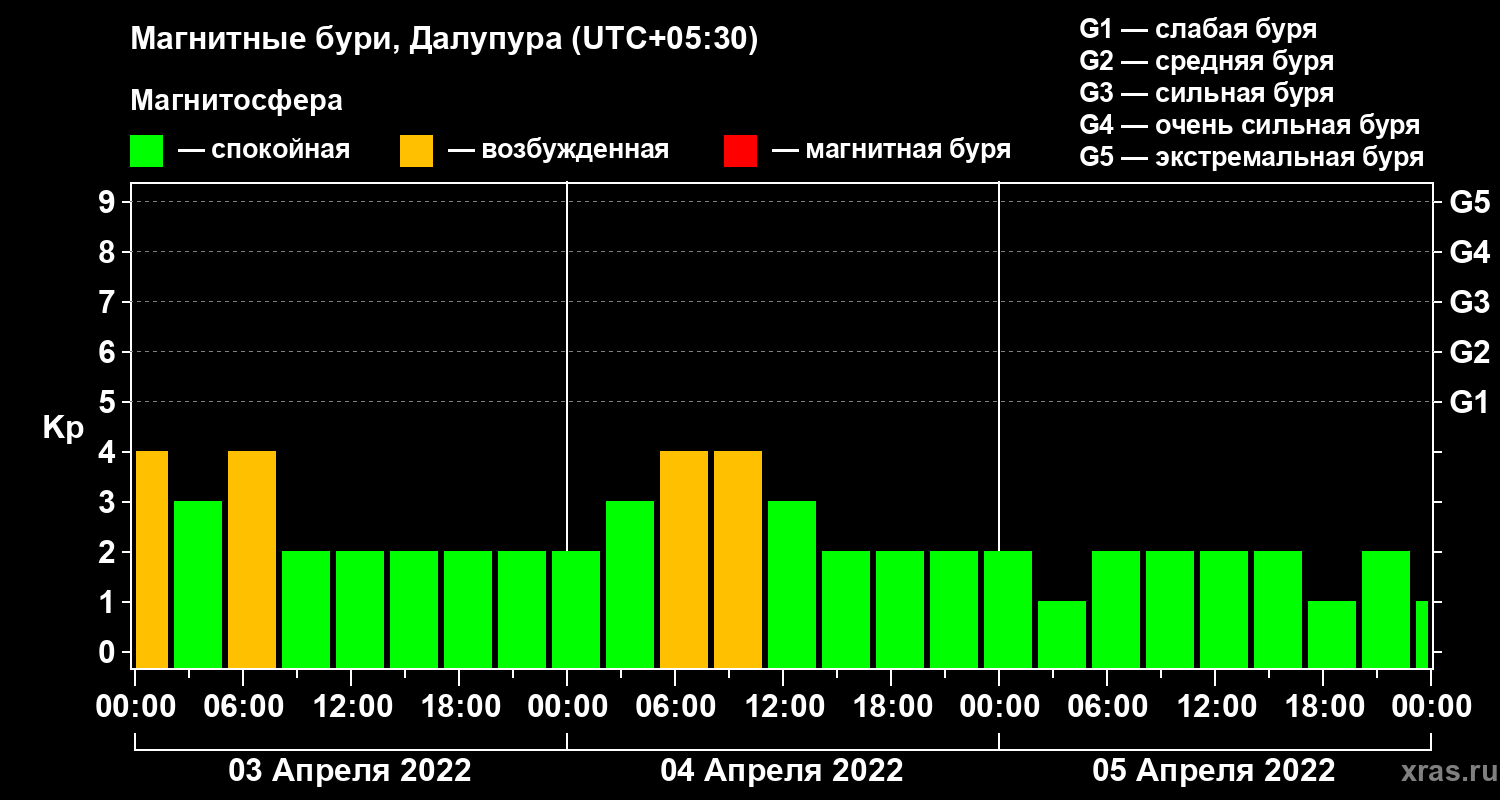The width and height of the screenshot is (1500, 800).
Task: Click the '— магнитная буря' legend label
Action: coord(891,151)
